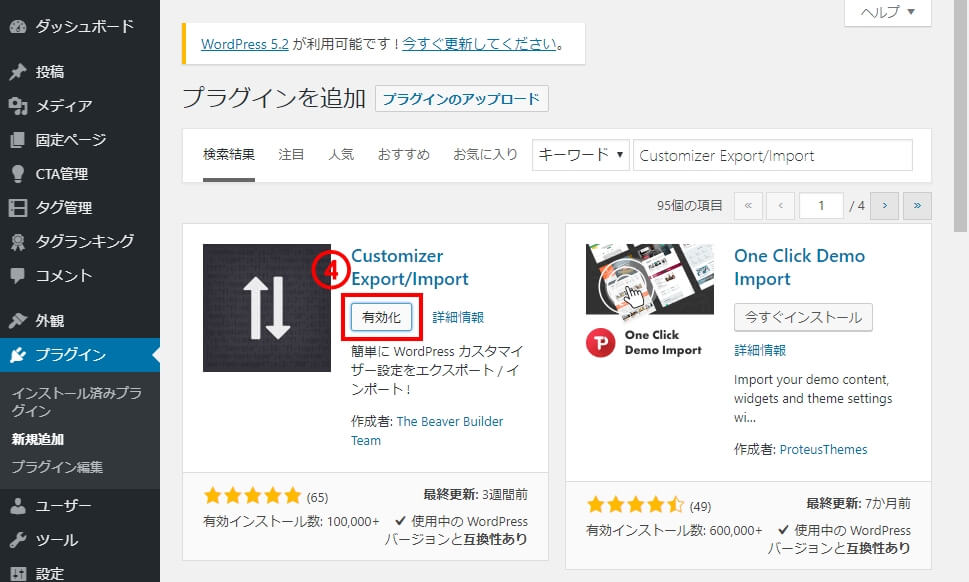
Task: Click the (49) rating count
Action: point(700,507)
